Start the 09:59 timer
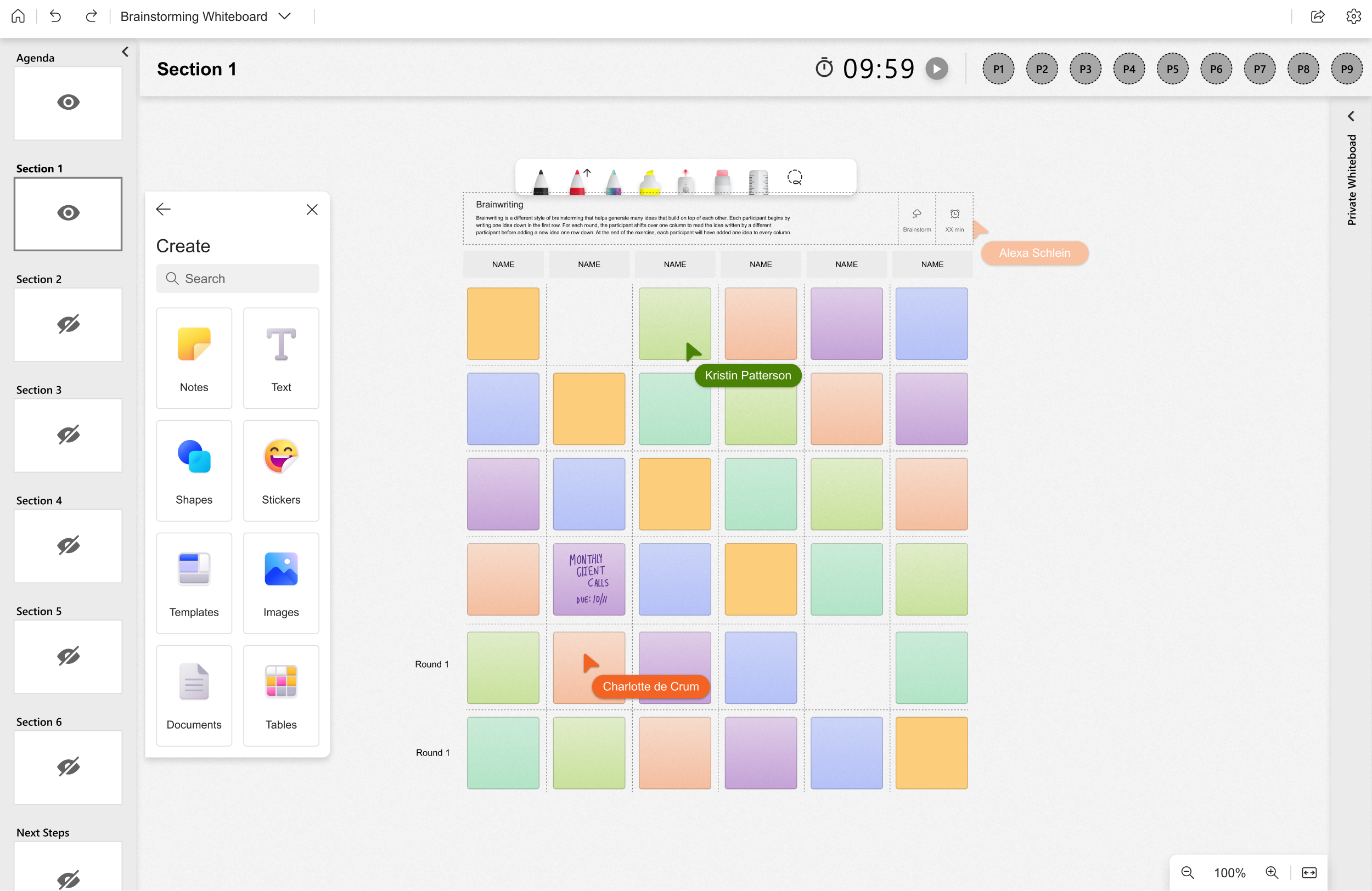The width and height of the screenshot is (1372, 891). coord(936,69)
